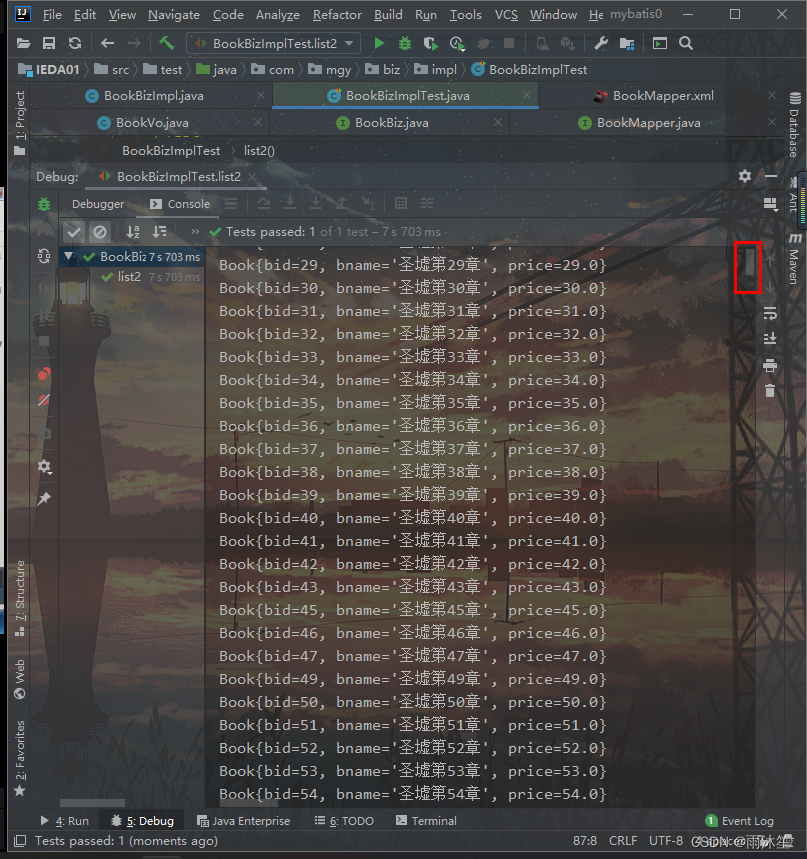Close the BookBiz.java tab
The height and width of the screenshot is (859, 807).
click(497, 122)
